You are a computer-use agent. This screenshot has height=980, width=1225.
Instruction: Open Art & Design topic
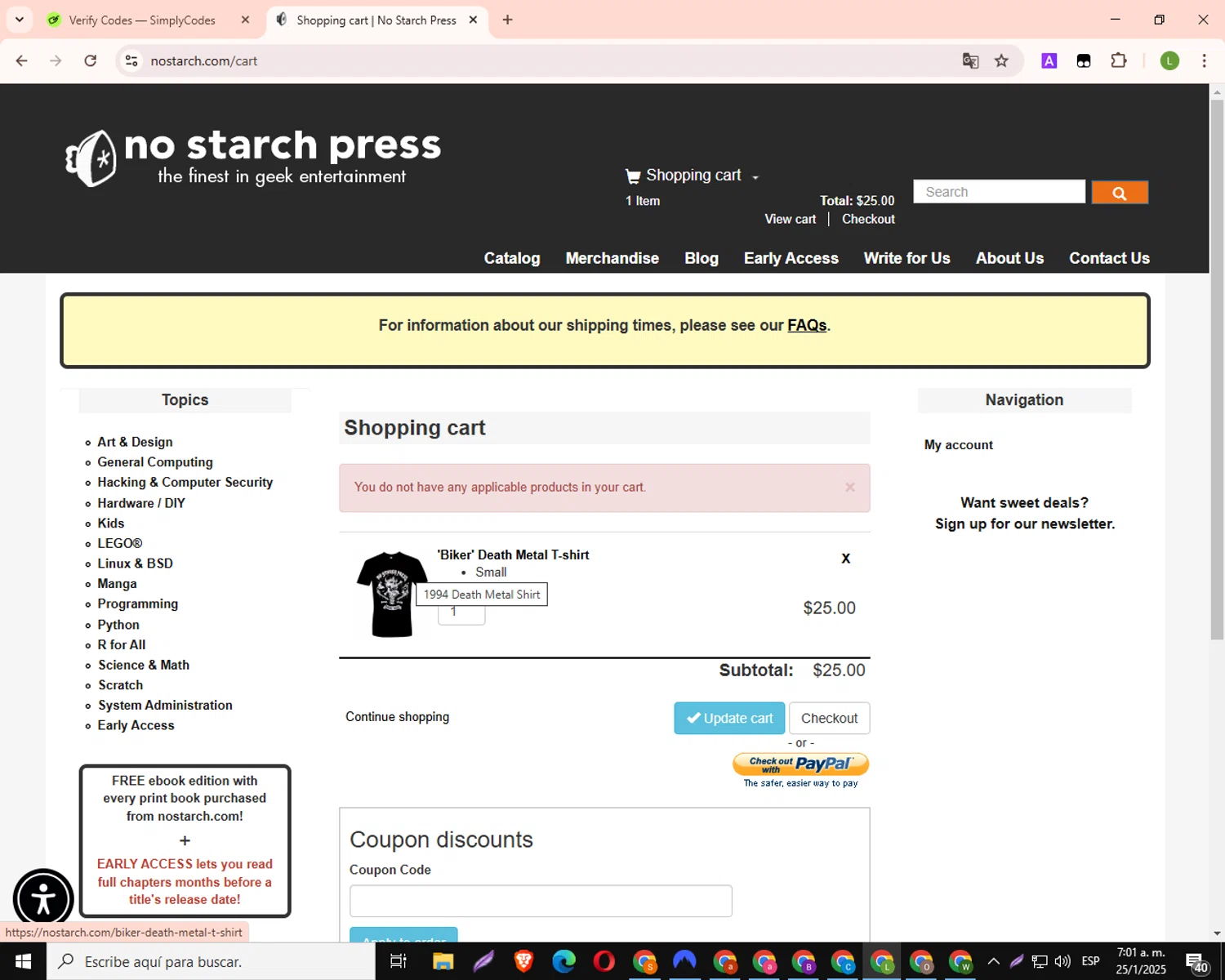pos(135,442)
